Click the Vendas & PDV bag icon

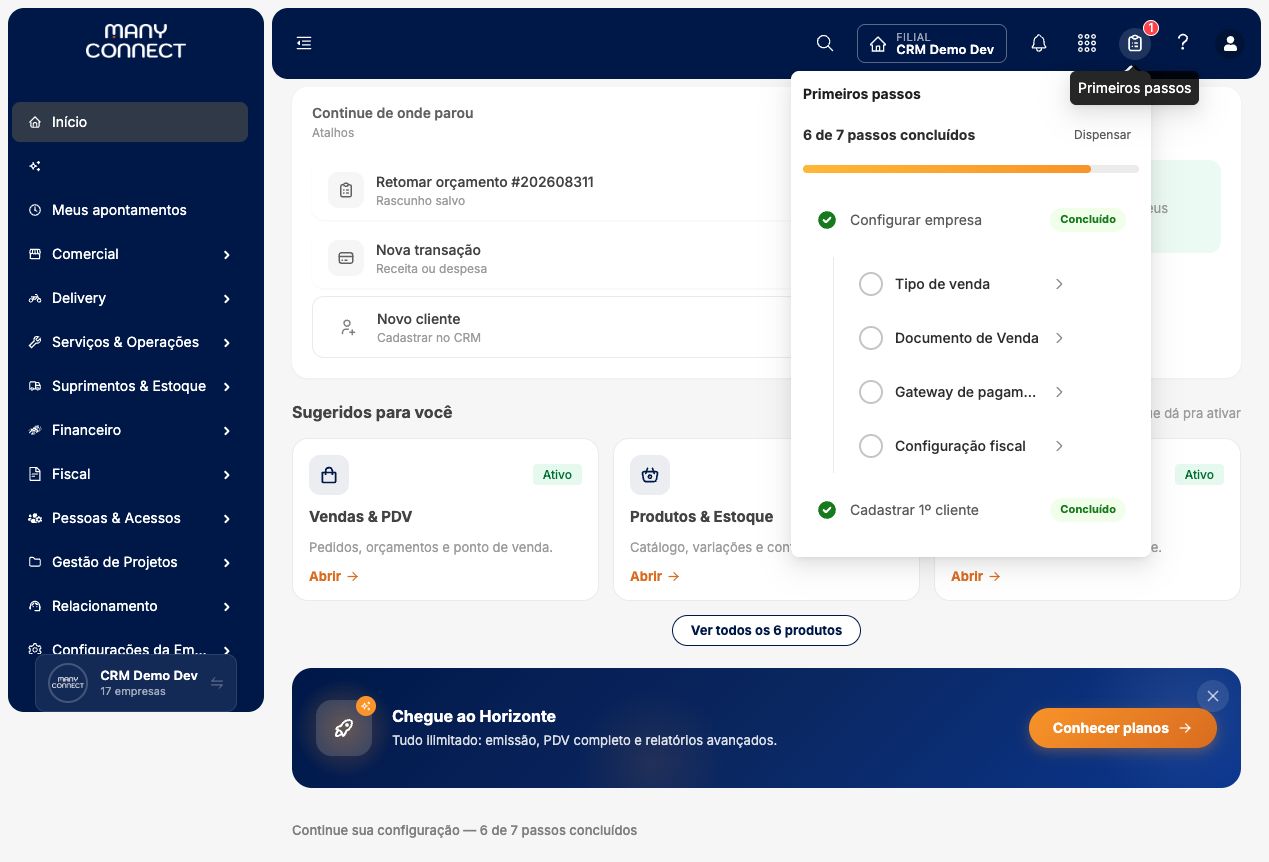point(329,475)
